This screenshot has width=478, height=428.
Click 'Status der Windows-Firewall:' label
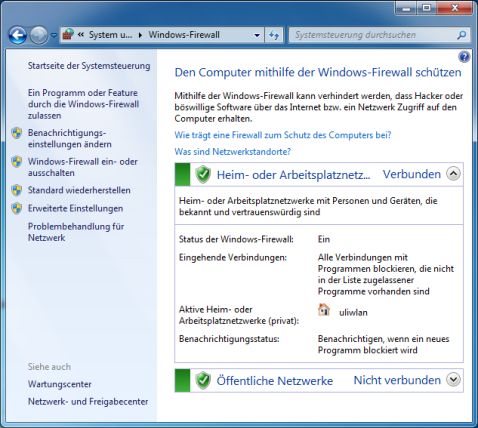(x=236, y=239)
